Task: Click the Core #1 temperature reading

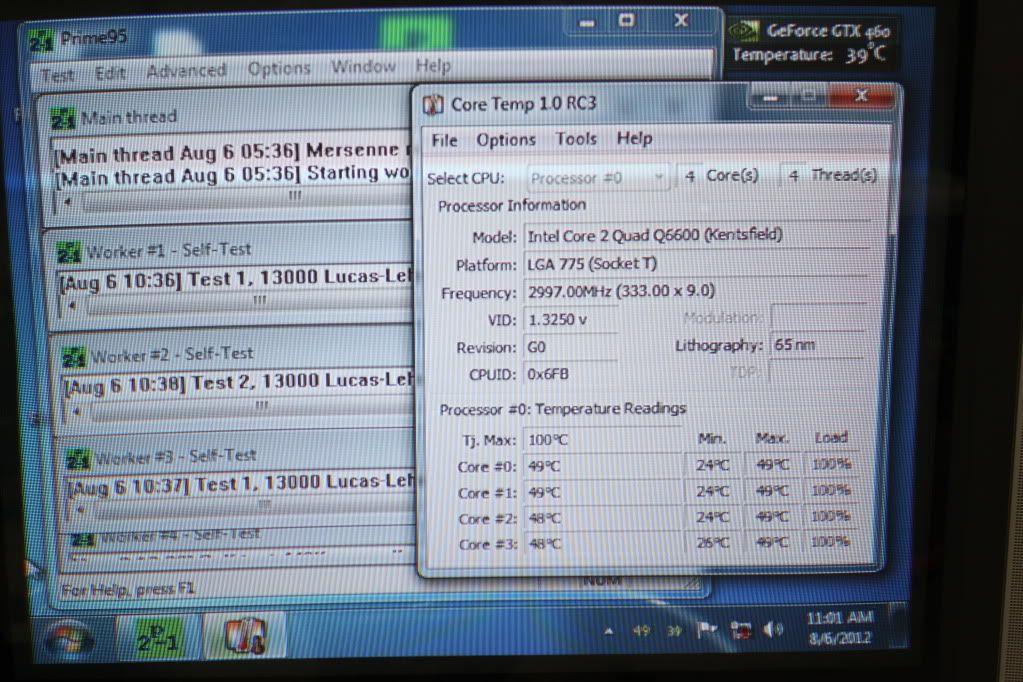Action: click(x=602, y=492)
